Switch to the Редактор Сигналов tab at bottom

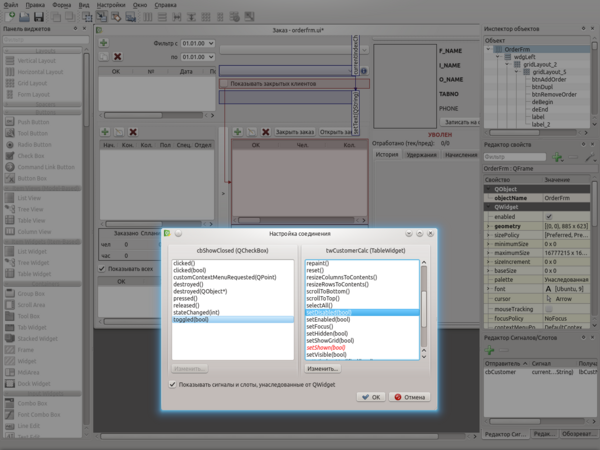pyautogui.click(x=503, y=432)
